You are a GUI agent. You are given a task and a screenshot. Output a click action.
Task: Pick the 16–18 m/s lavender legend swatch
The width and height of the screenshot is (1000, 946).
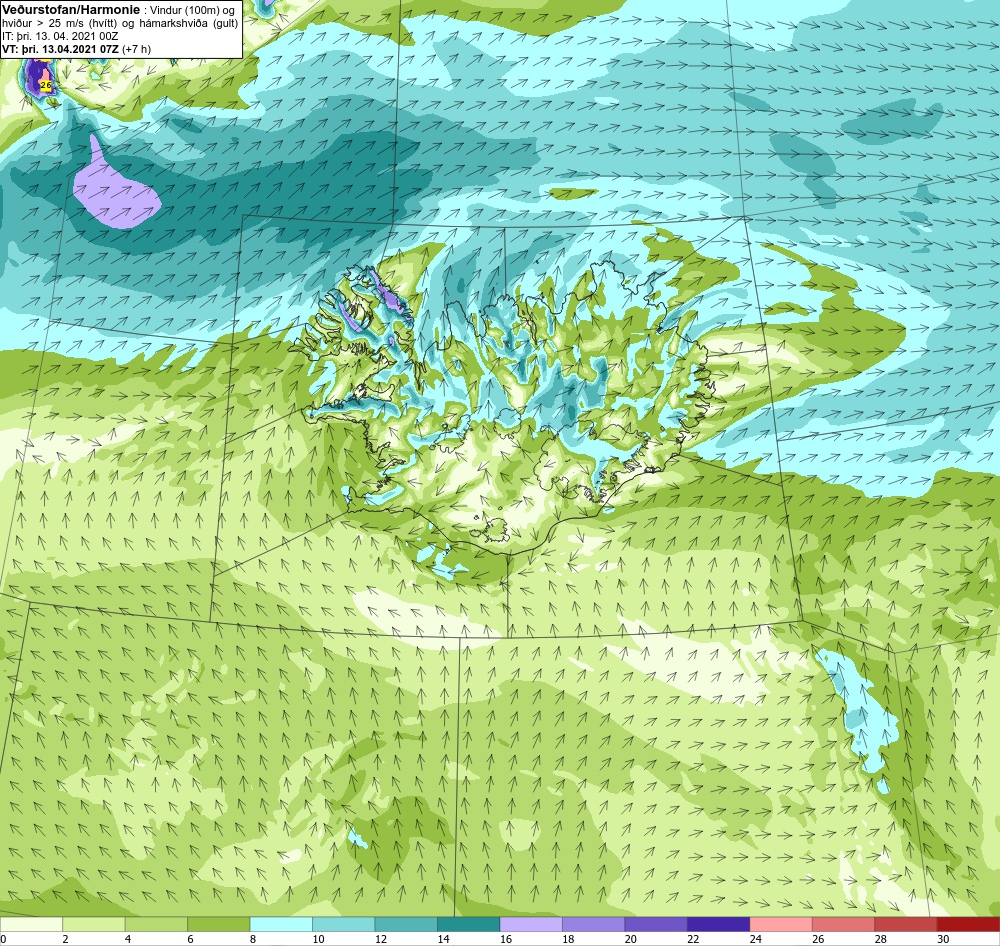(x=531, y=924)
